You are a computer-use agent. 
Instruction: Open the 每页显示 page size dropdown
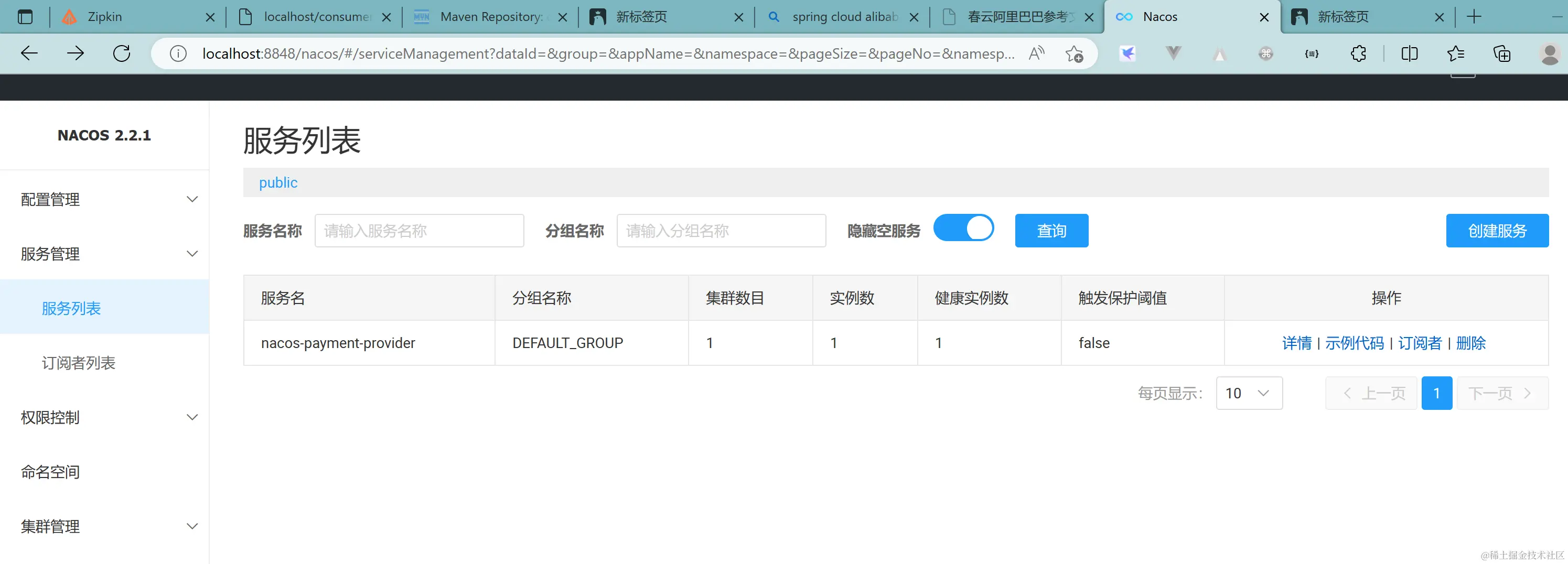[1249, 393]
